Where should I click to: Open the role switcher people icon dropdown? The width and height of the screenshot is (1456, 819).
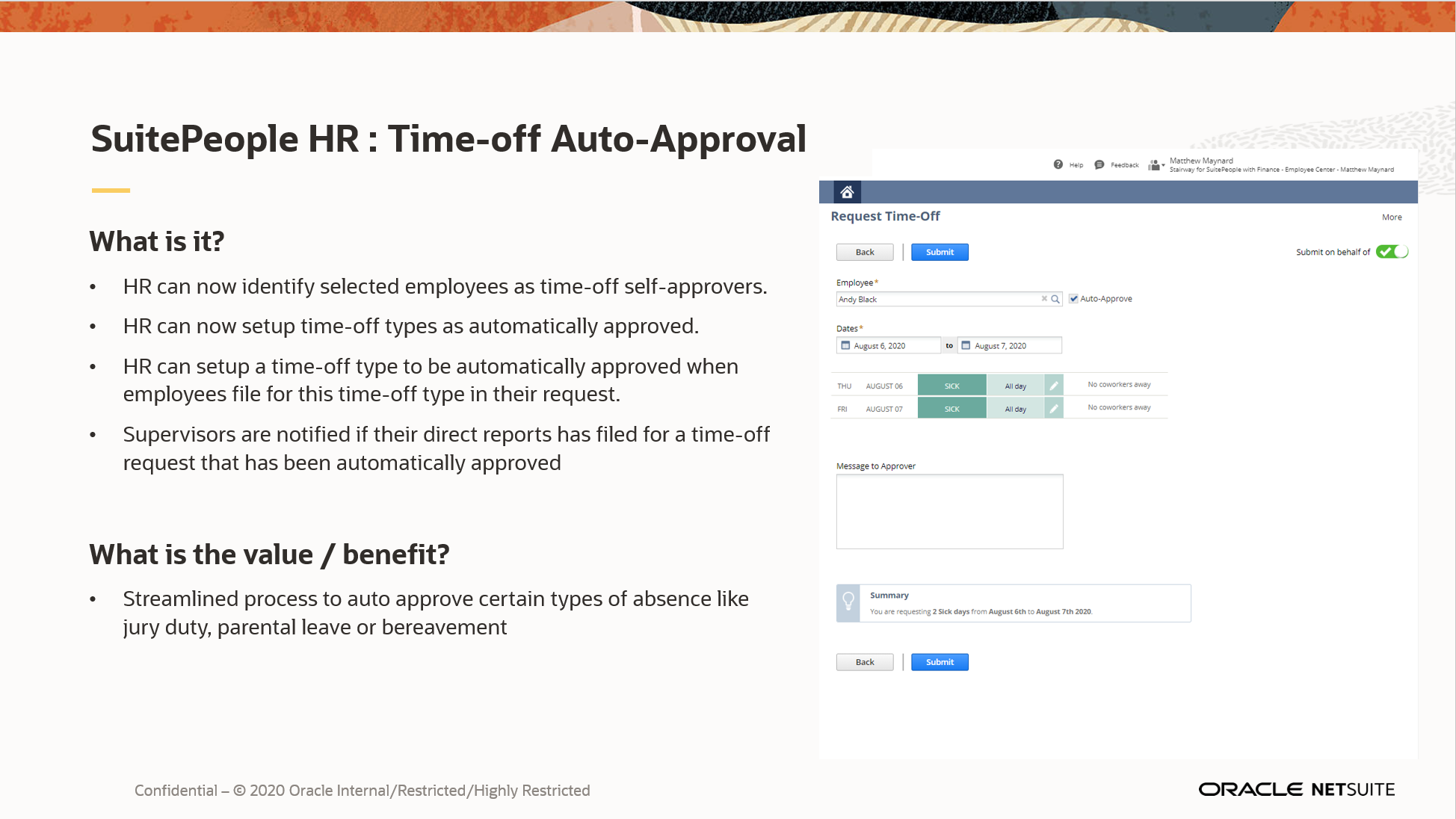click(1156, 165)
